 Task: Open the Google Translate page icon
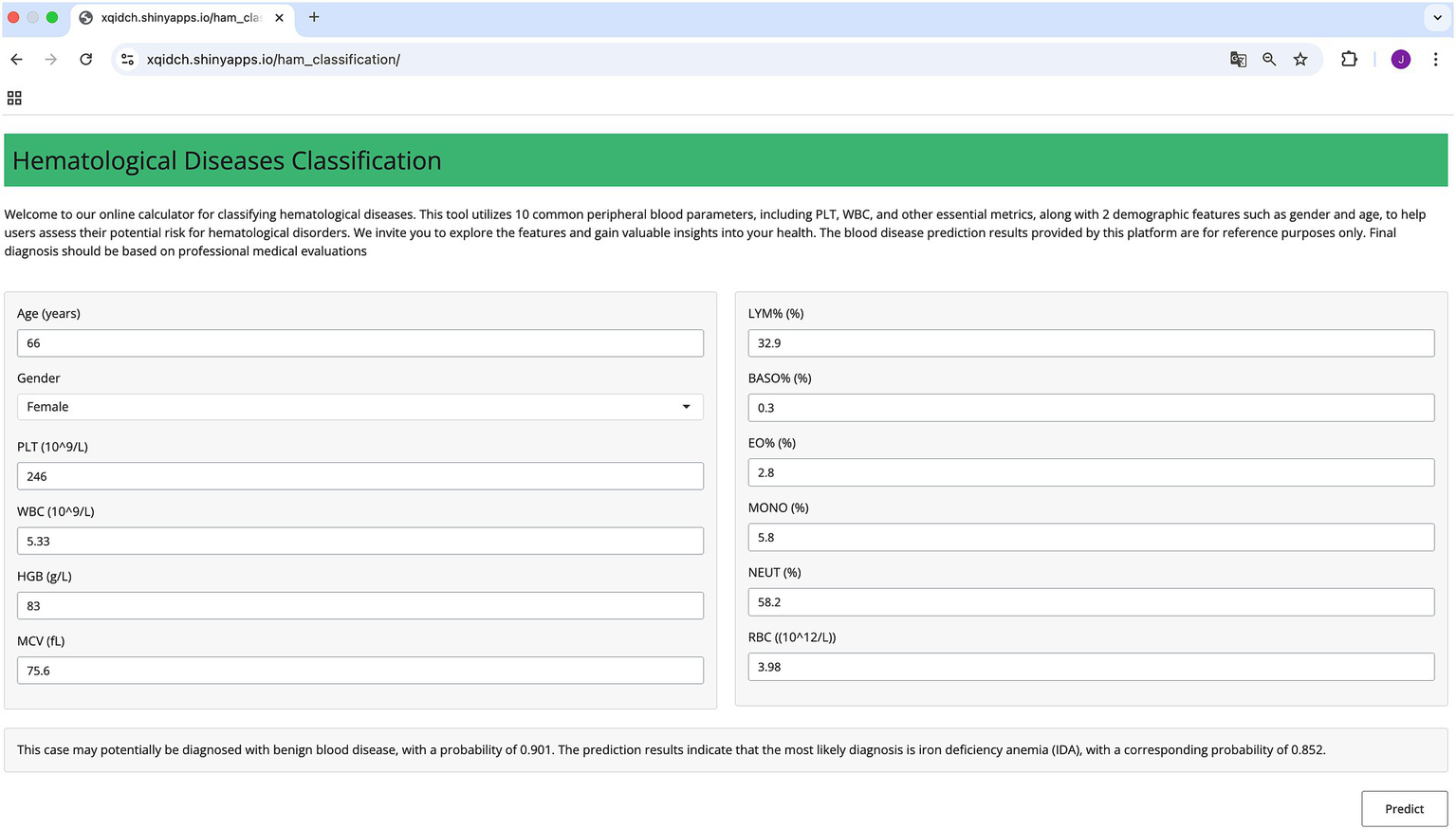click(1238, 59)
